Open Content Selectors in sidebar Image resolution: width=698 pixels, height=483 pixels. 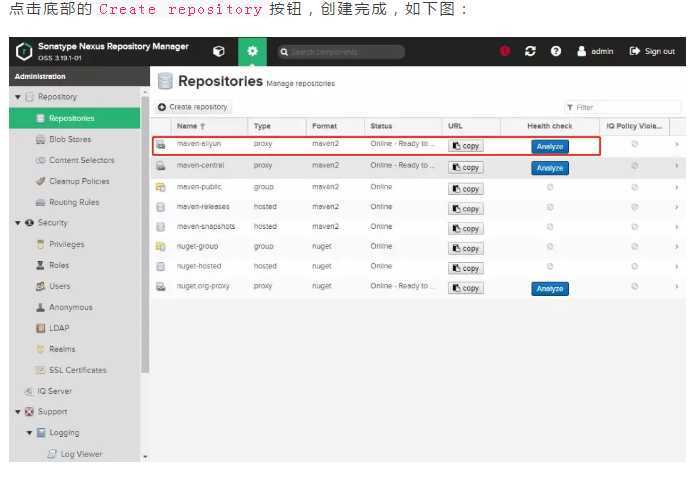[81, 160]
